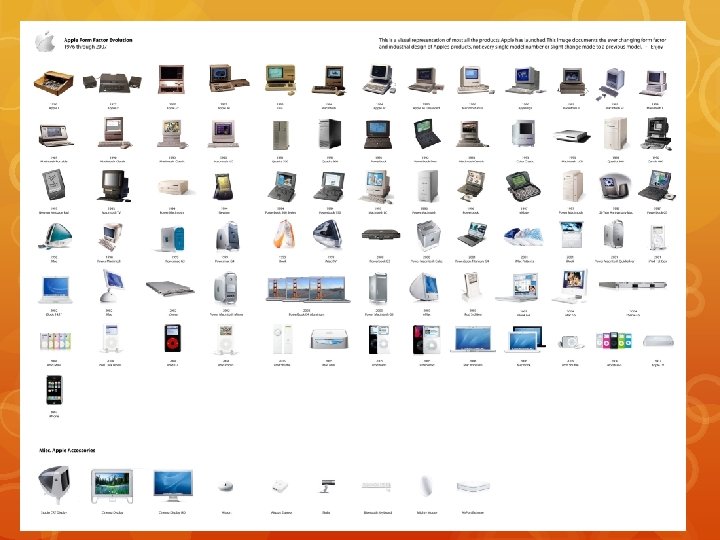Select the Bondi blue original iMac

pos(55,236)
